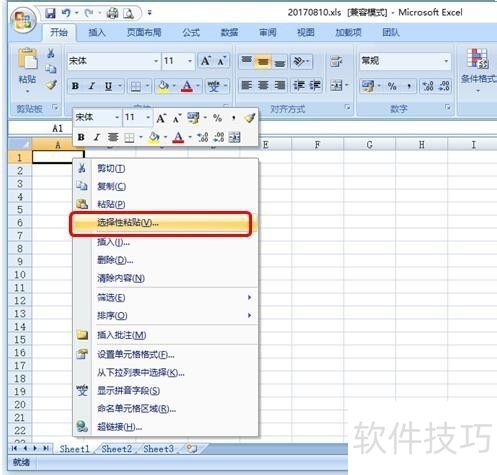Click bold in mini toolbar

coord(81,137)
